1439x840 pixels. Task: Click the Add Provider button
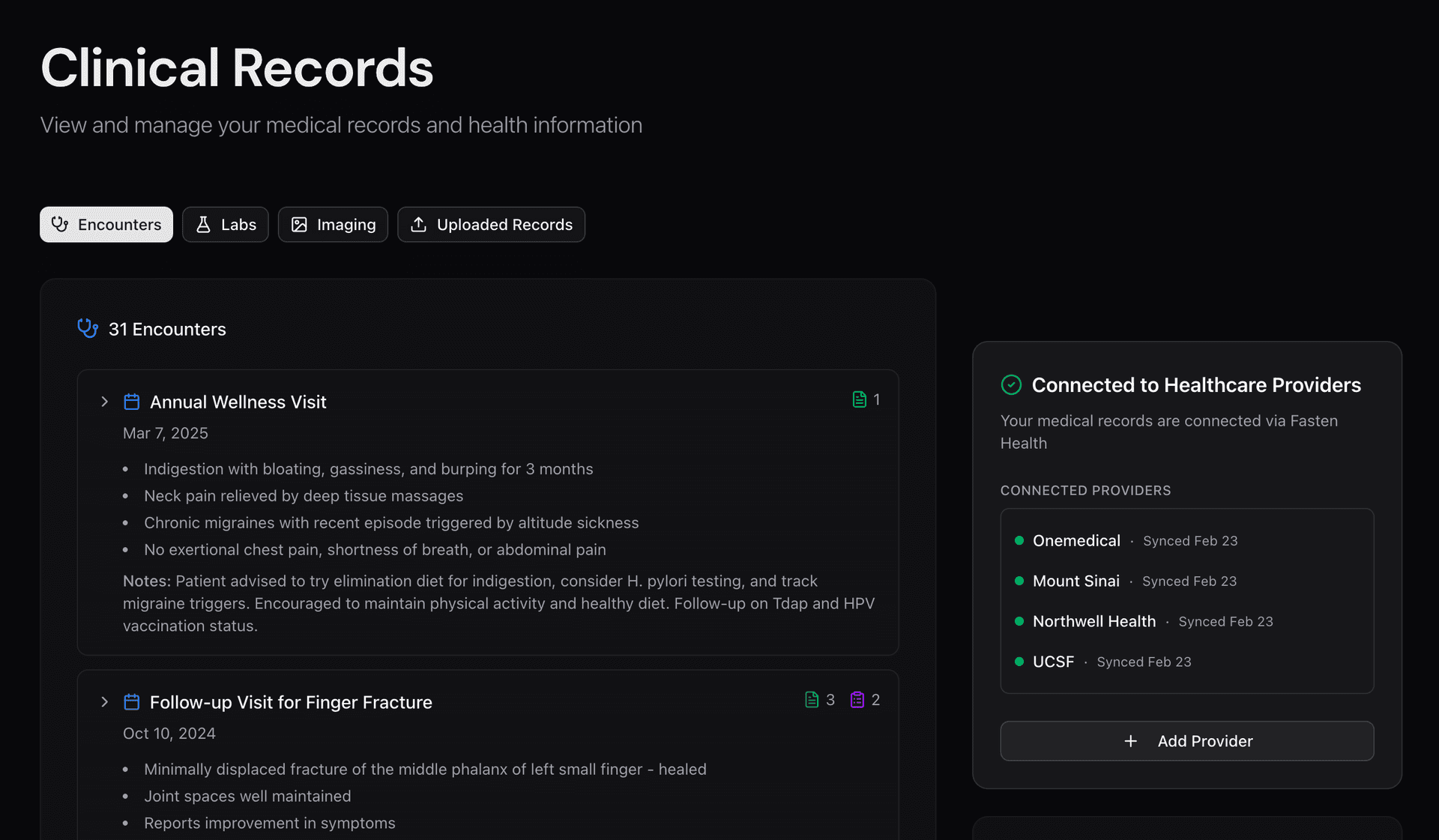tap(1186, 741)
